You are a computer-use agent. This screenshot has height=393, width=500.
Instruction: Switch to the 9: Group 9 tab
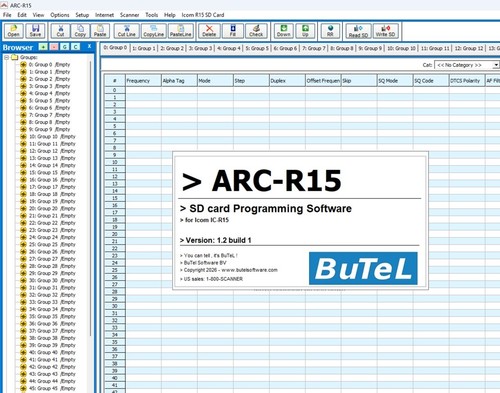point(370,48)
